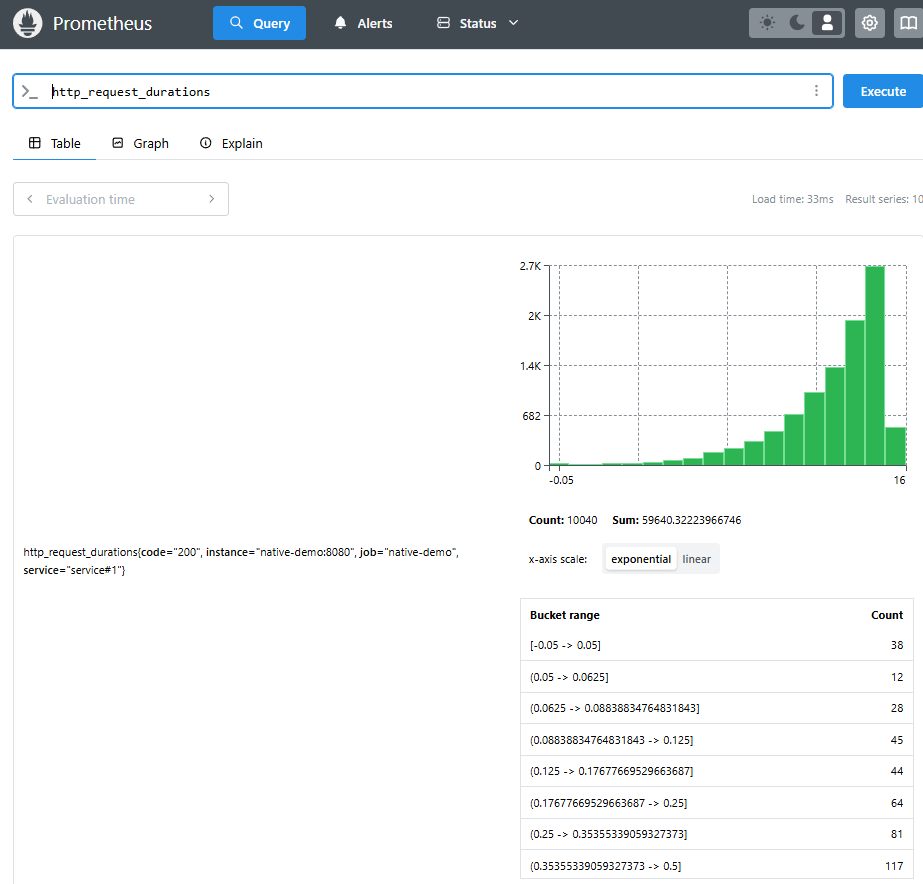923x884 pixels.
Task: Click the series label http_request_durations
Action: 241,561
